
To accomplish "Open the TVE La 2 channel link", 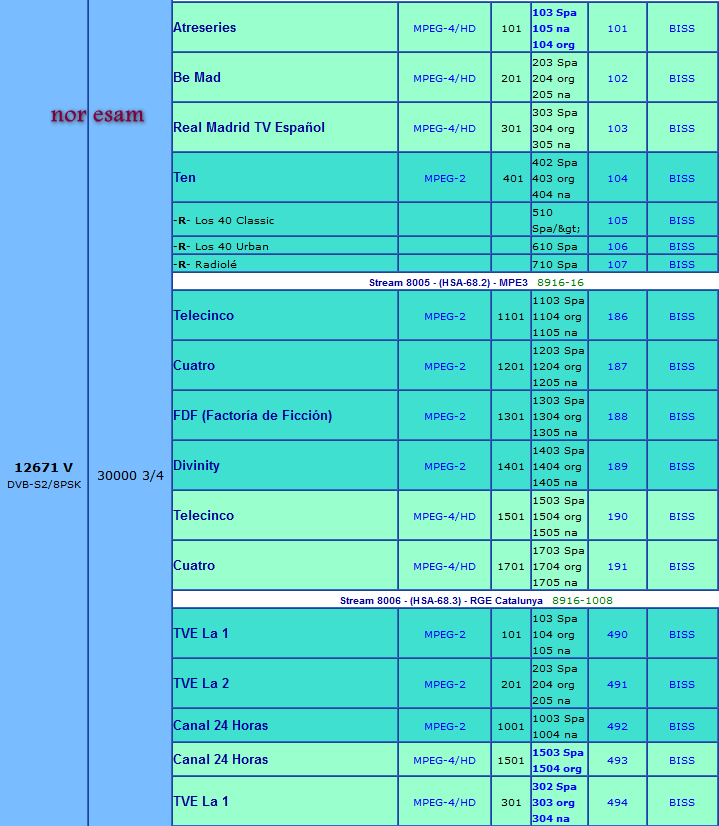I will point(201,684).
